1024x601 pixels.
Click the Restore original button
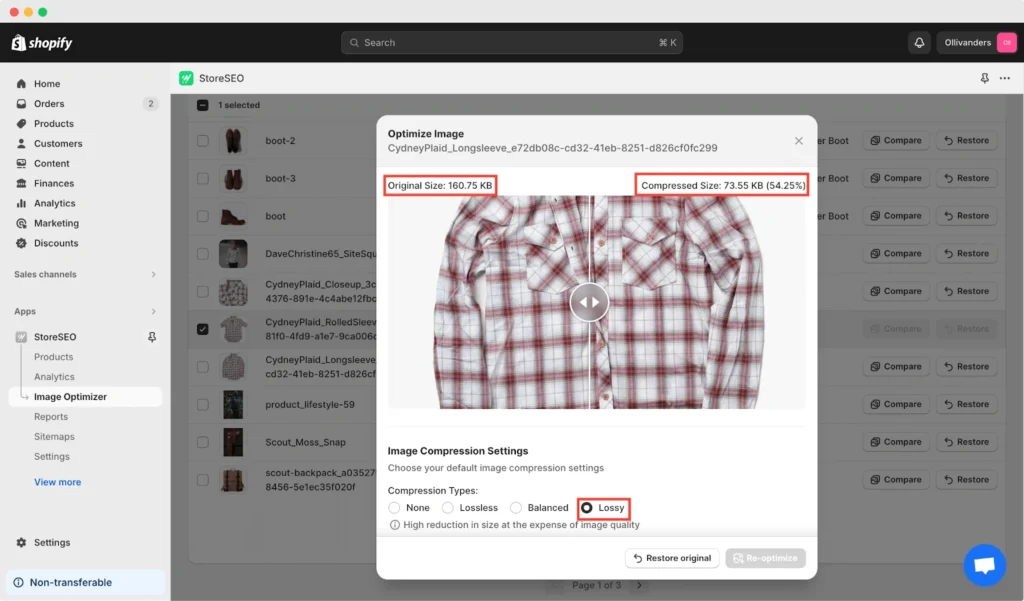pos(671,557)
